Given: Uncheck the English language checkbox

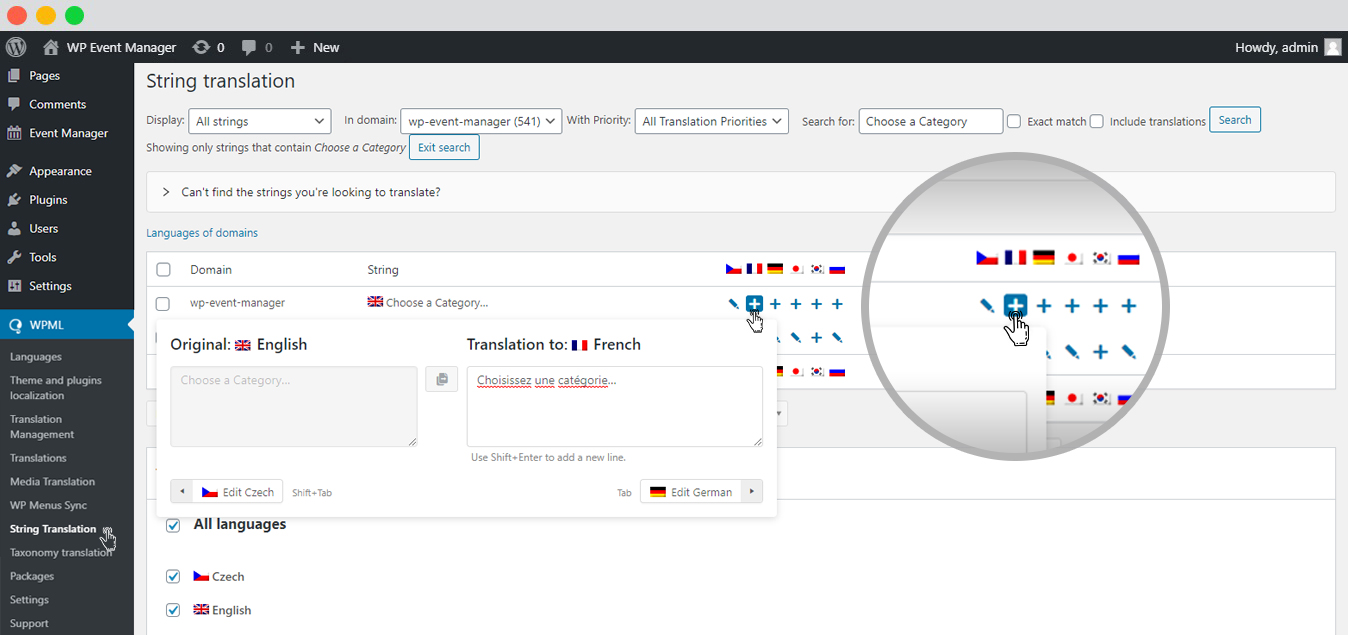Looking at the screenshot, I should 173,610.
